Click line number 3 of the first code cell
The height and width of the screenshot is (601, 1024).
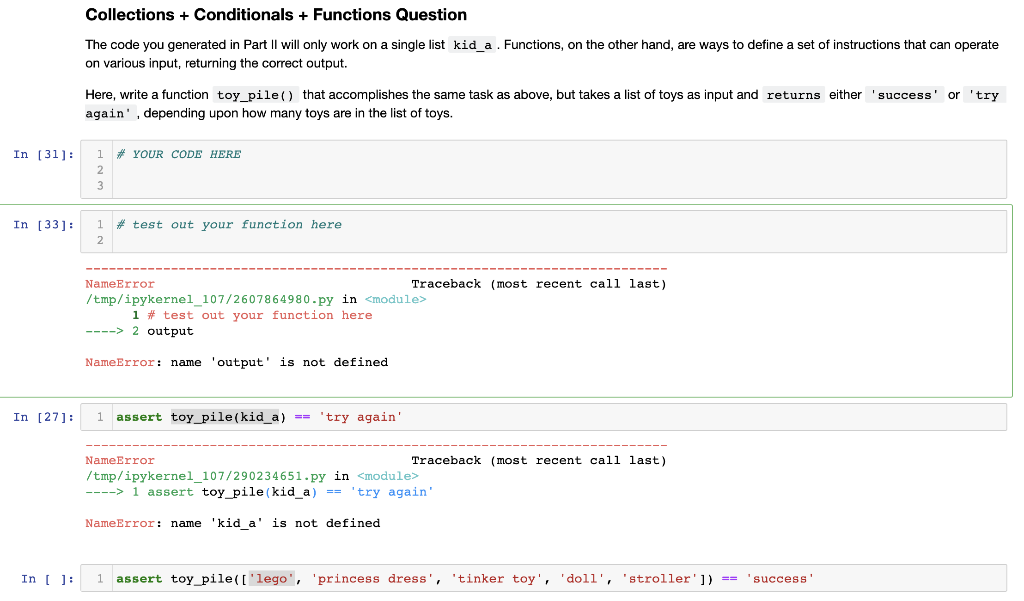coord(99,185)
